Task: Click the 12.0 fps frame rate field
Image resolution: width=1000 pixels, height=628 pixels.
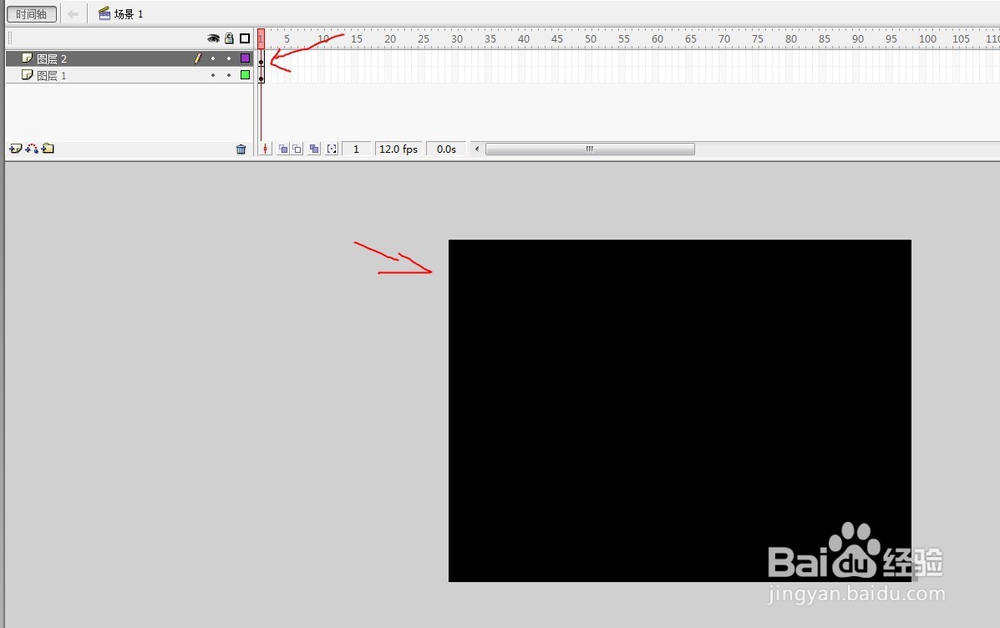Action: [x=399, y=149]
